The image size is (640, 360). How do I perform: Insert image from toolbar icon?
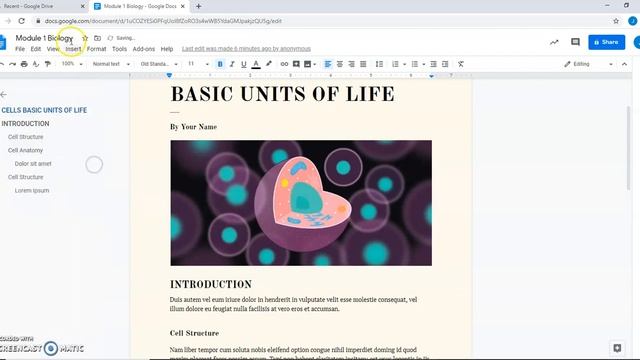307,64
